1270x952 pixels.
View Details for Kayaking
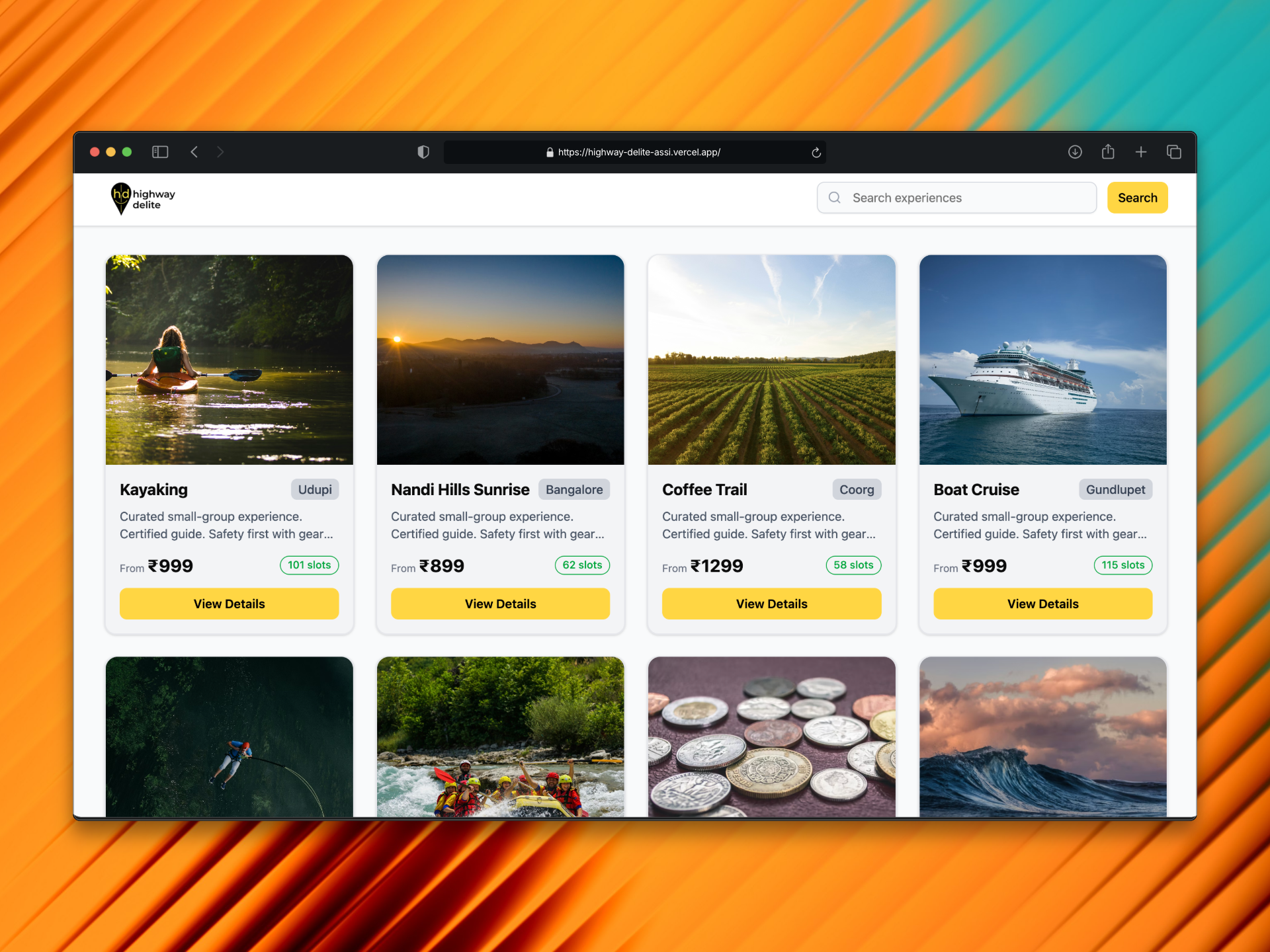point(229,604)
